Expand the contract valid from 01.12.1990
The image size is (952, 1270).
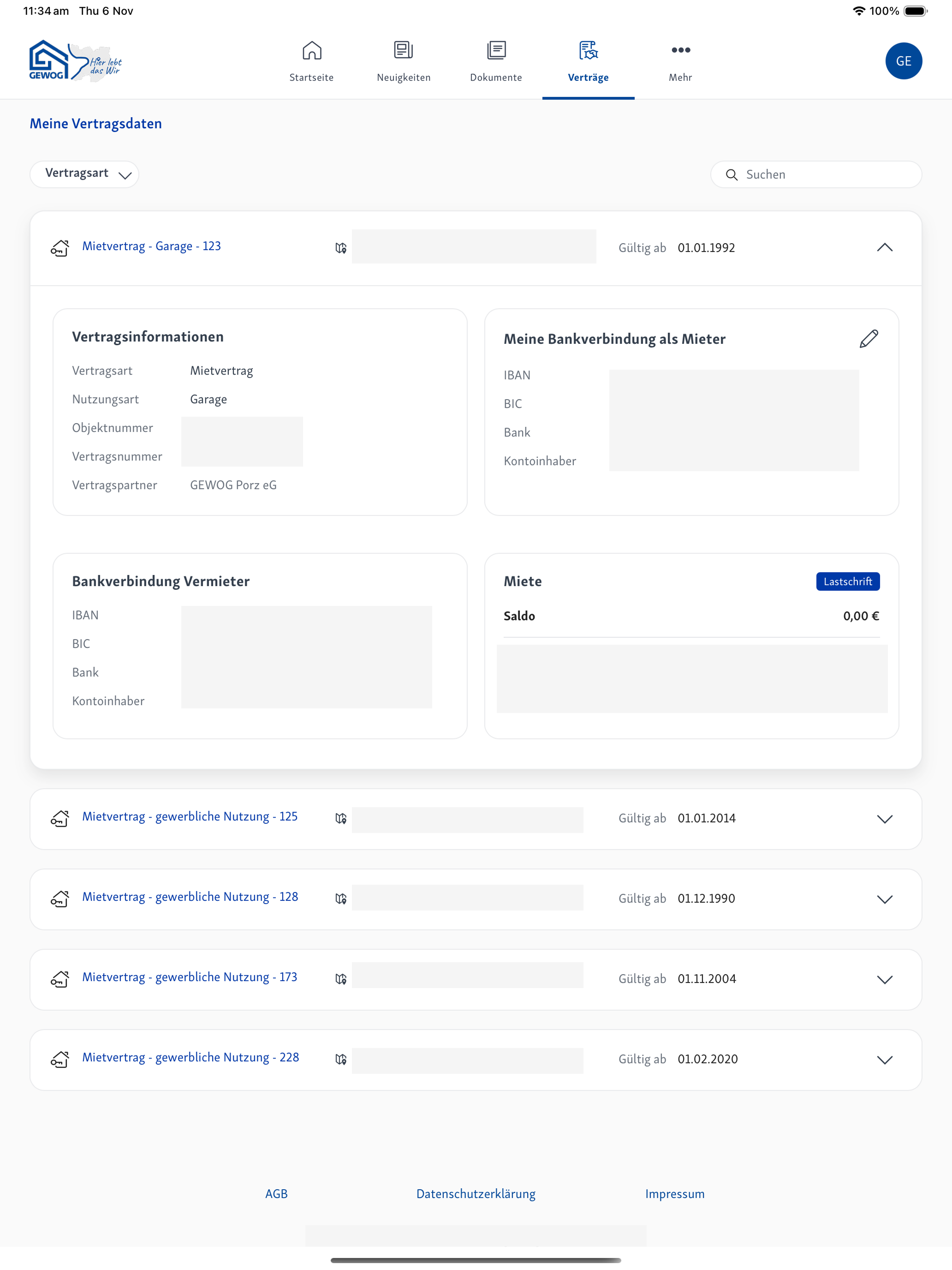pyautogui.click(x=884, y=899)
